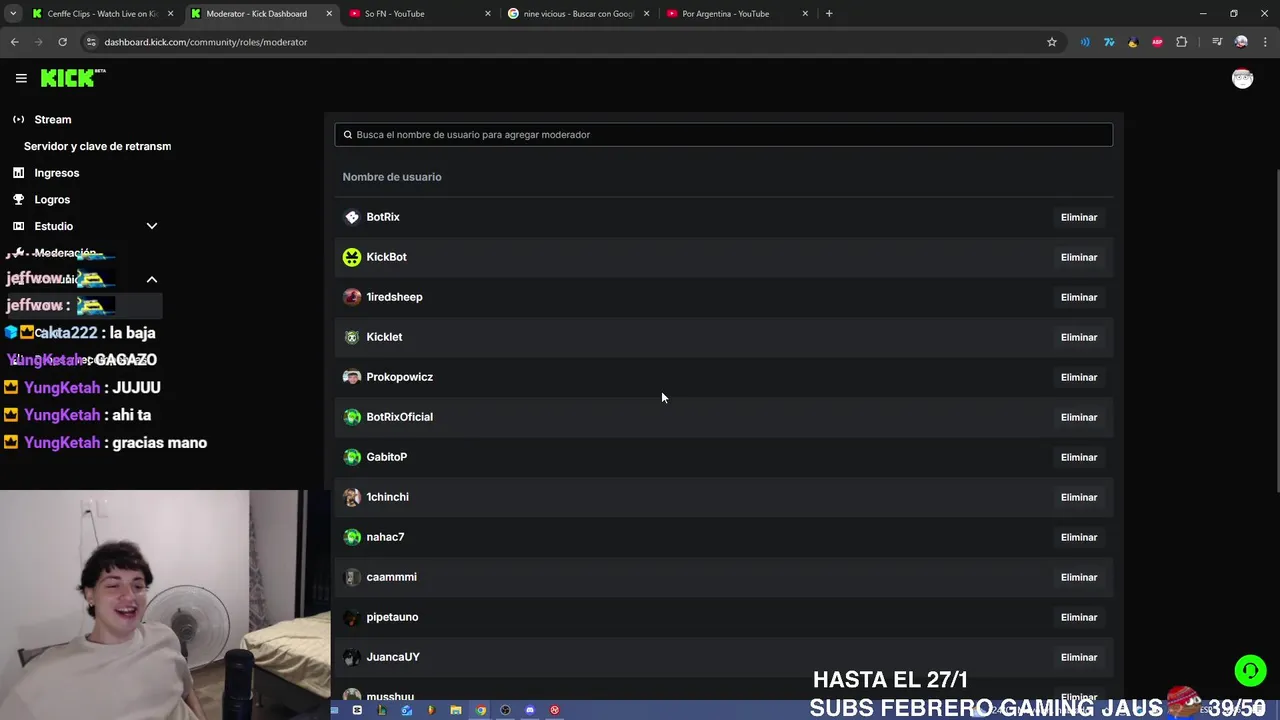The image size is (1280, 720).
Task: Open the profile avatar at top right
Action: pyautogui.click(x=1242, y=79)
